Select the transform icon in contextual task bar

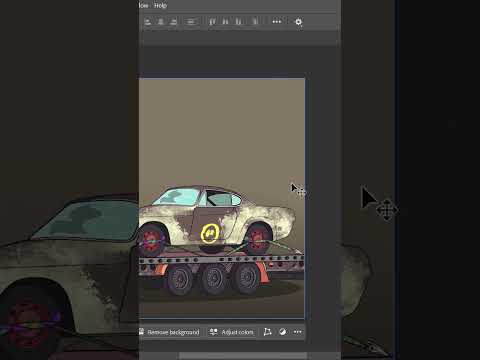click(x=267, y=332)
